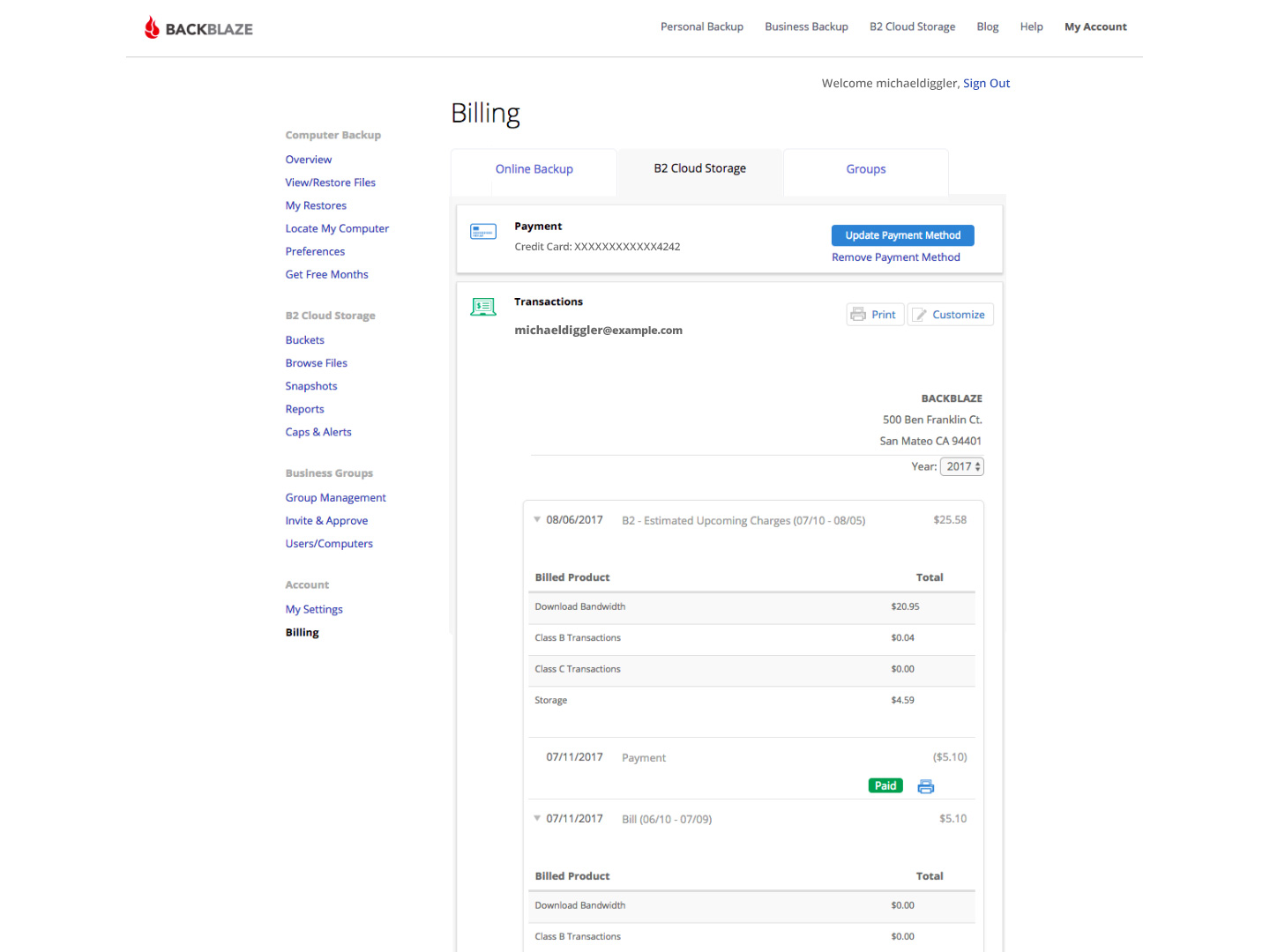Open Buckets in sidebar
1270x952 pixels.
pos(304,340)
